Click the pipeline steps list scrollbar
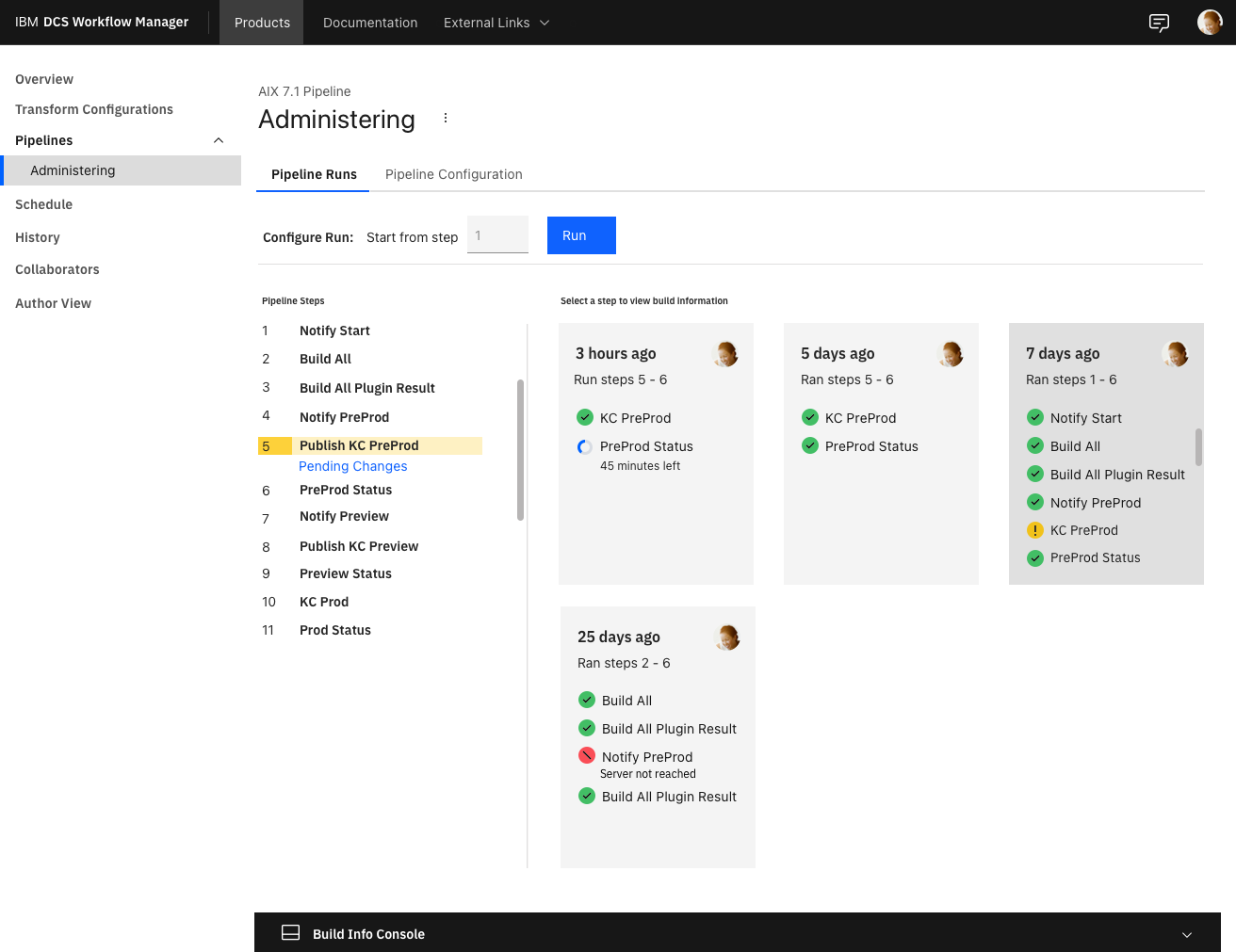The image size is (1236, 952). 520,450
